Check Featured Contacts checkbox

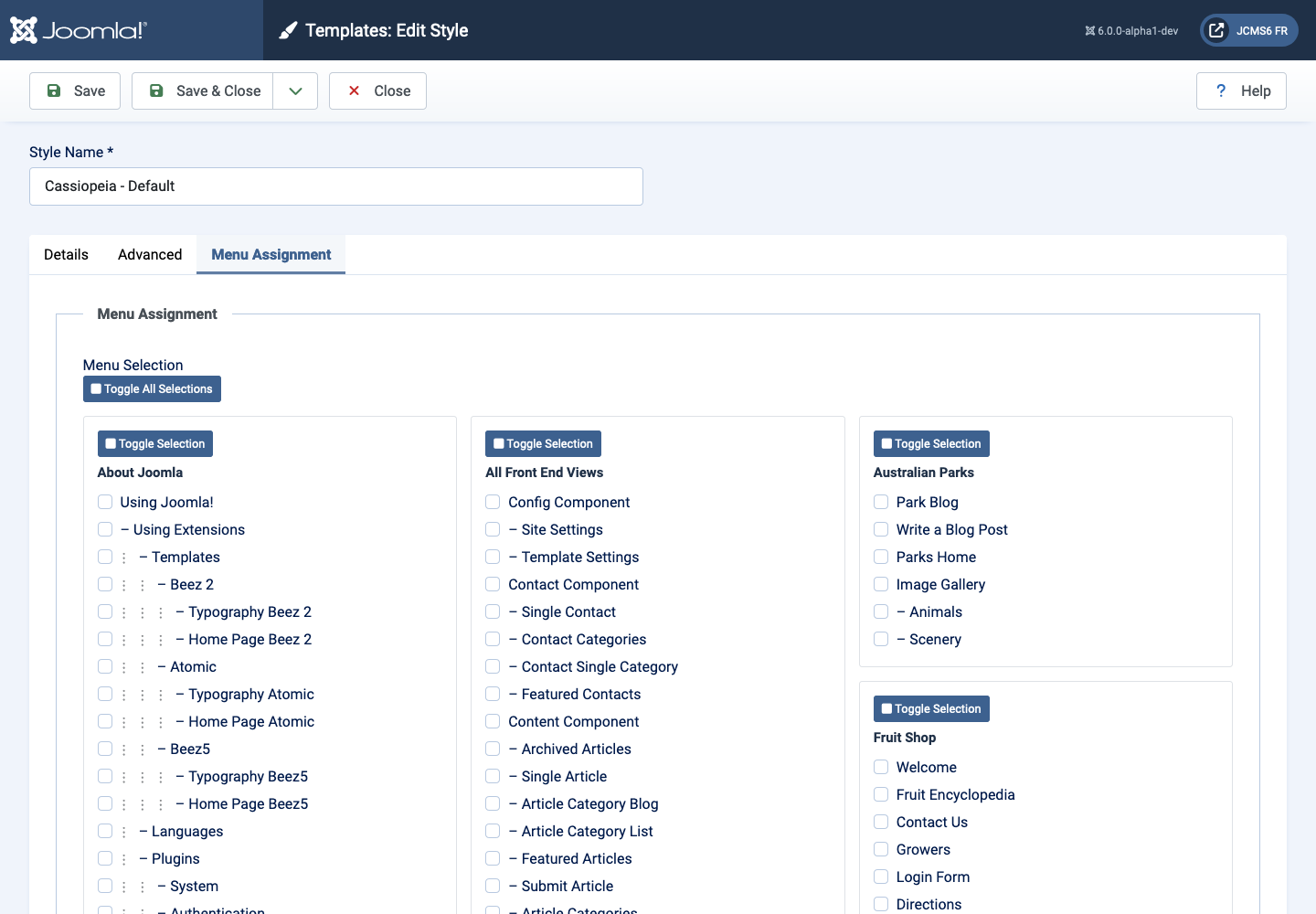click(493, 694)
